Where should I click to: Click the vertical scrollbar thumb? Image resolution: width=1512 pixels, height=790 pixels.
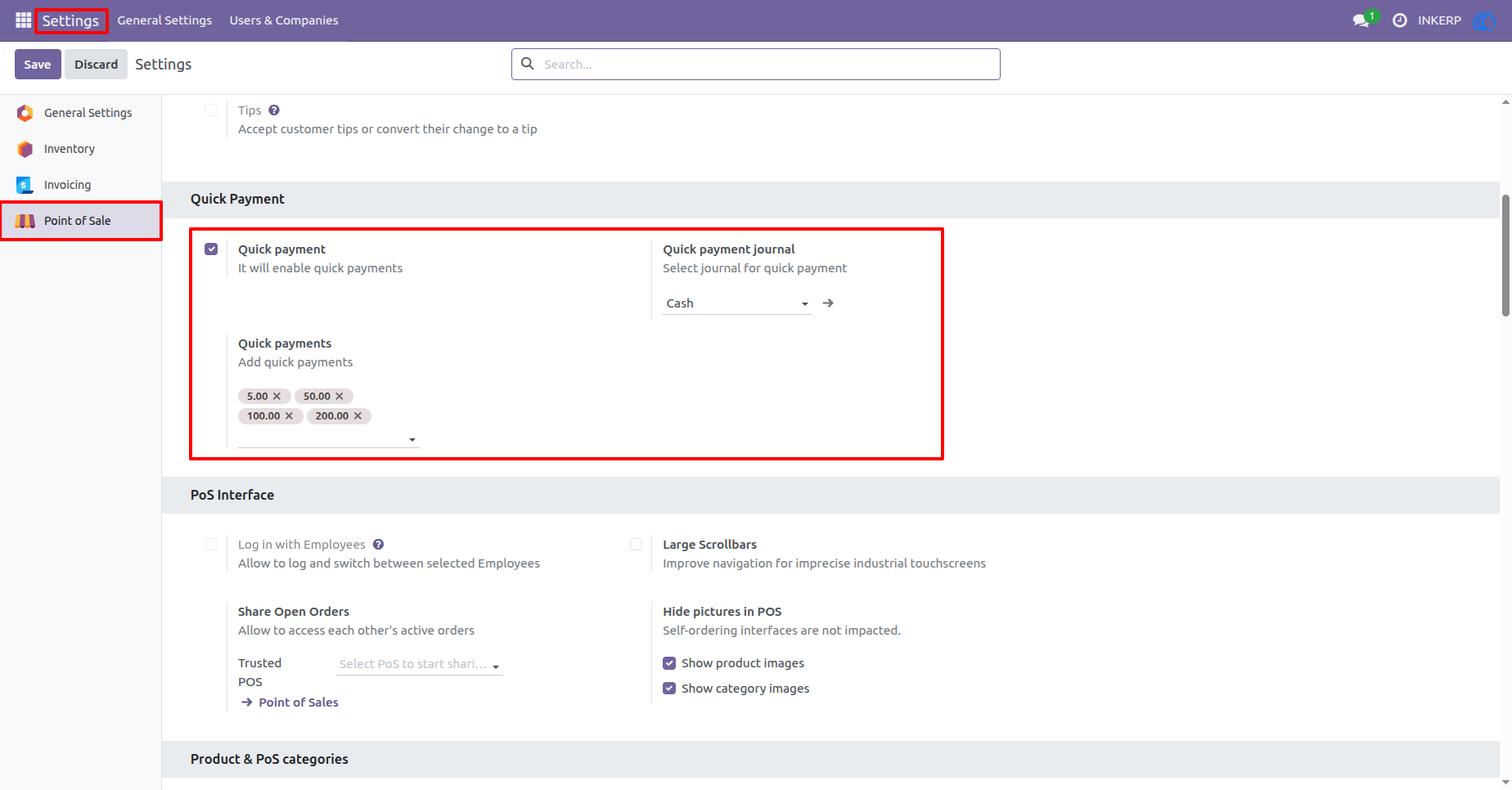(1505, 255)
